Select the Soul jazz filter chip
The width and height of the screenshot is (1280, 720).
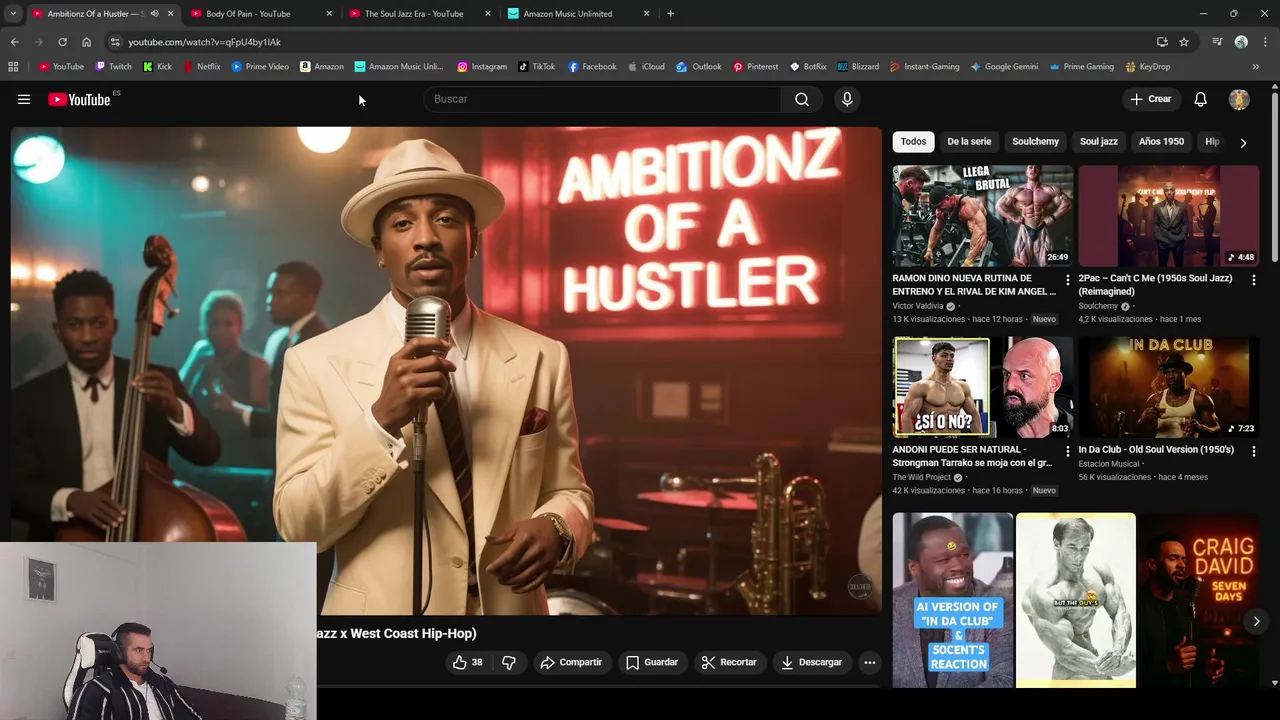[x=1098, y=141]
